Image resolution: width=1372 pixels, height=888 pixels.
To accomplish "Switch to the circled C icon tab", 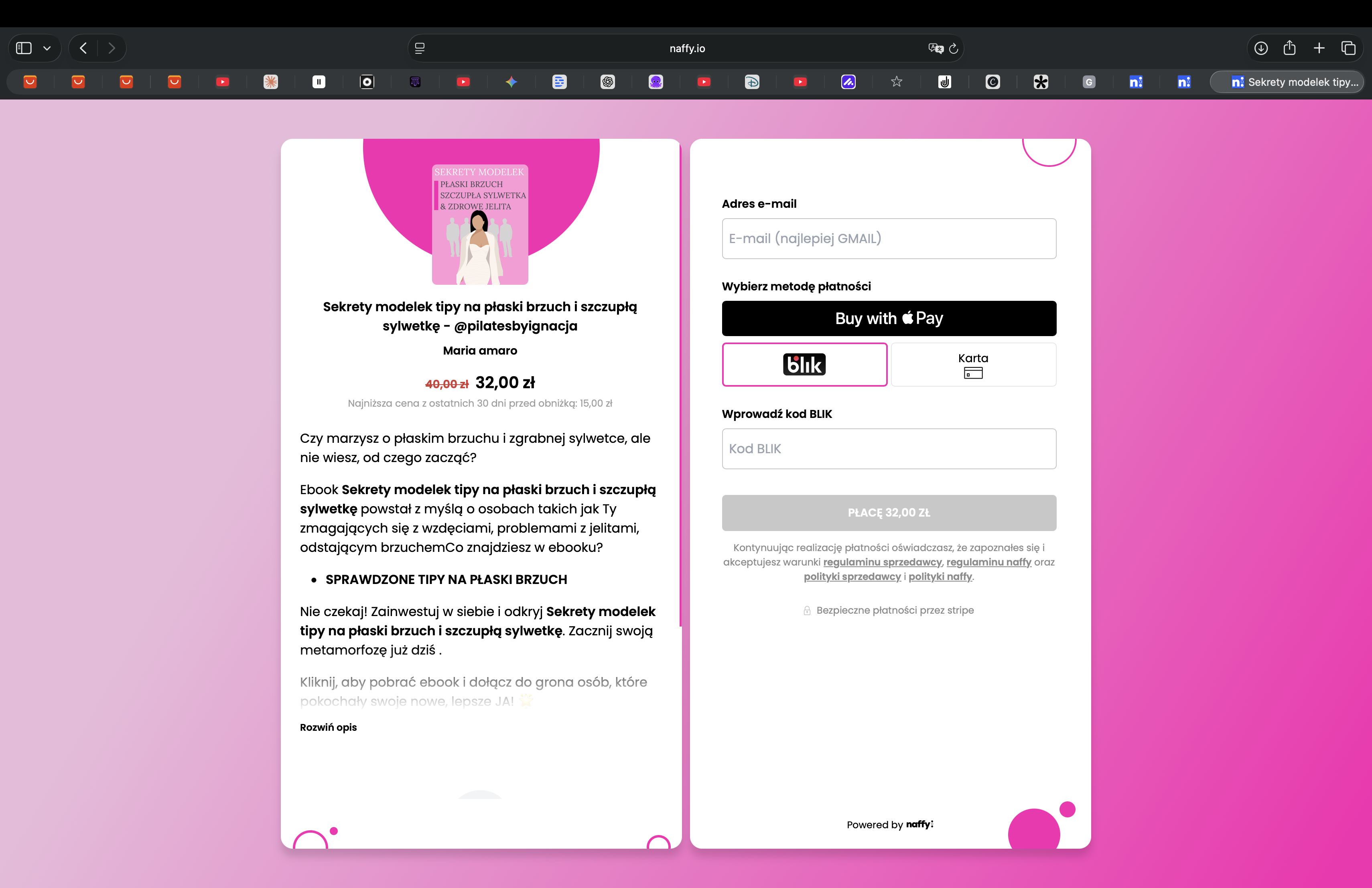I will pos(992,82).
